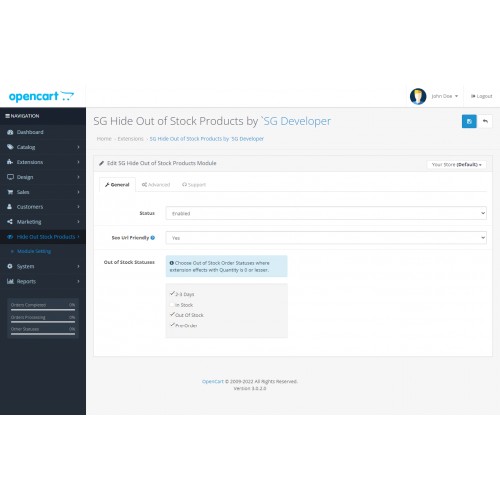The width and height of the screenshot is (500, 500).
Task: Click the Design monitor icon
Action: 10,177
